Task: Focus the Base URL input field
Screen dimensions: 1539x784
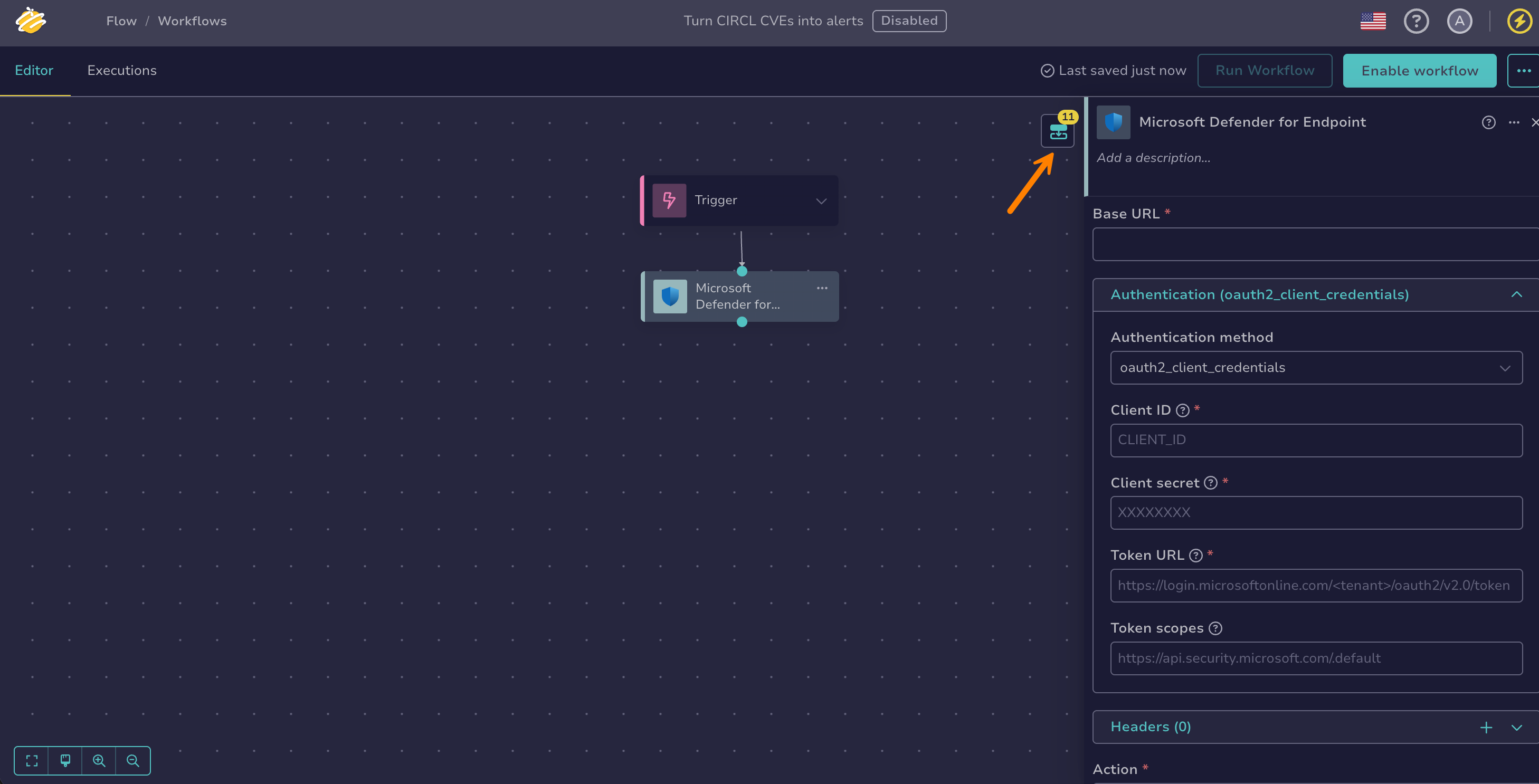Action: [x=1316, y=244]
